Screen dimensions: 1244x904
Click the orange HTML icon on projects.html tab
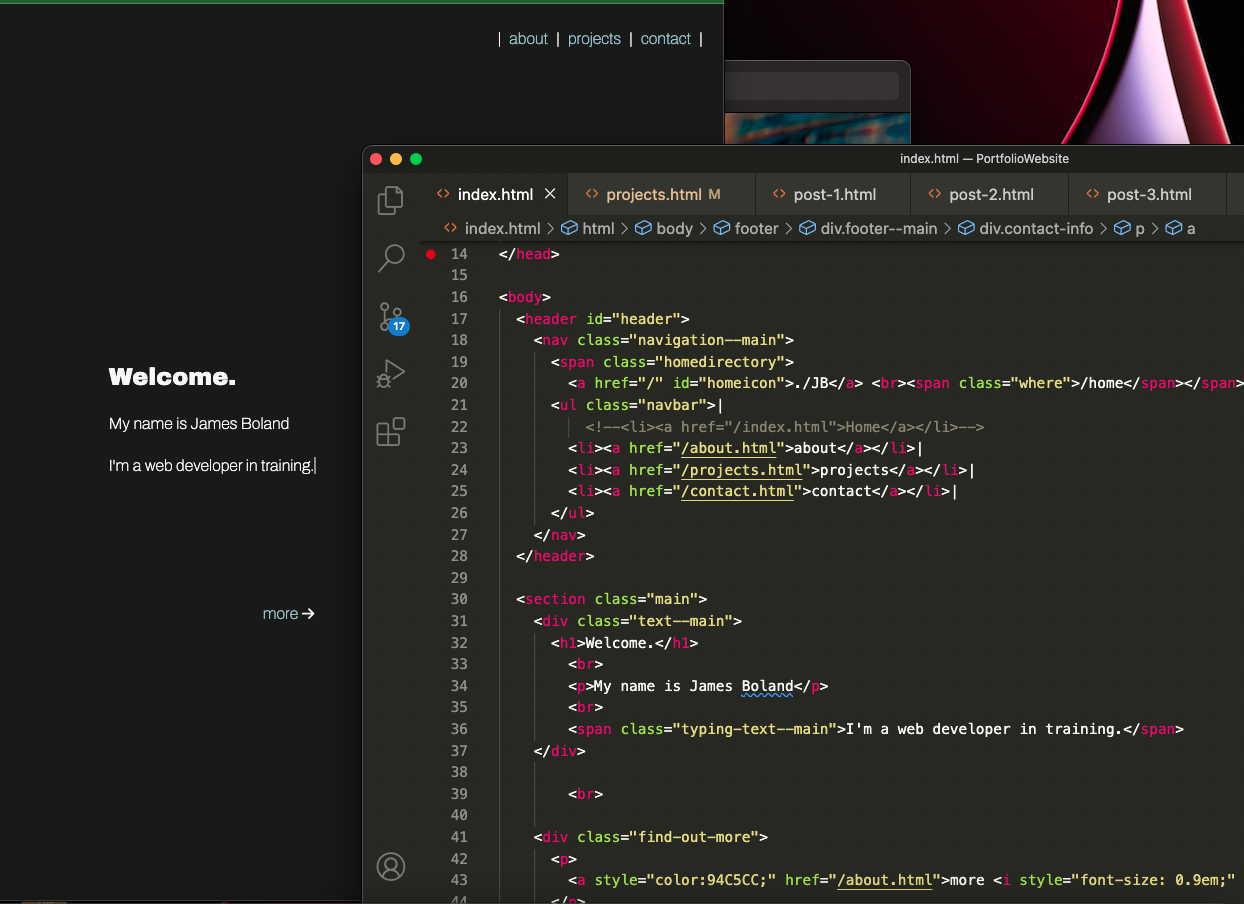[x=593, y=194]
